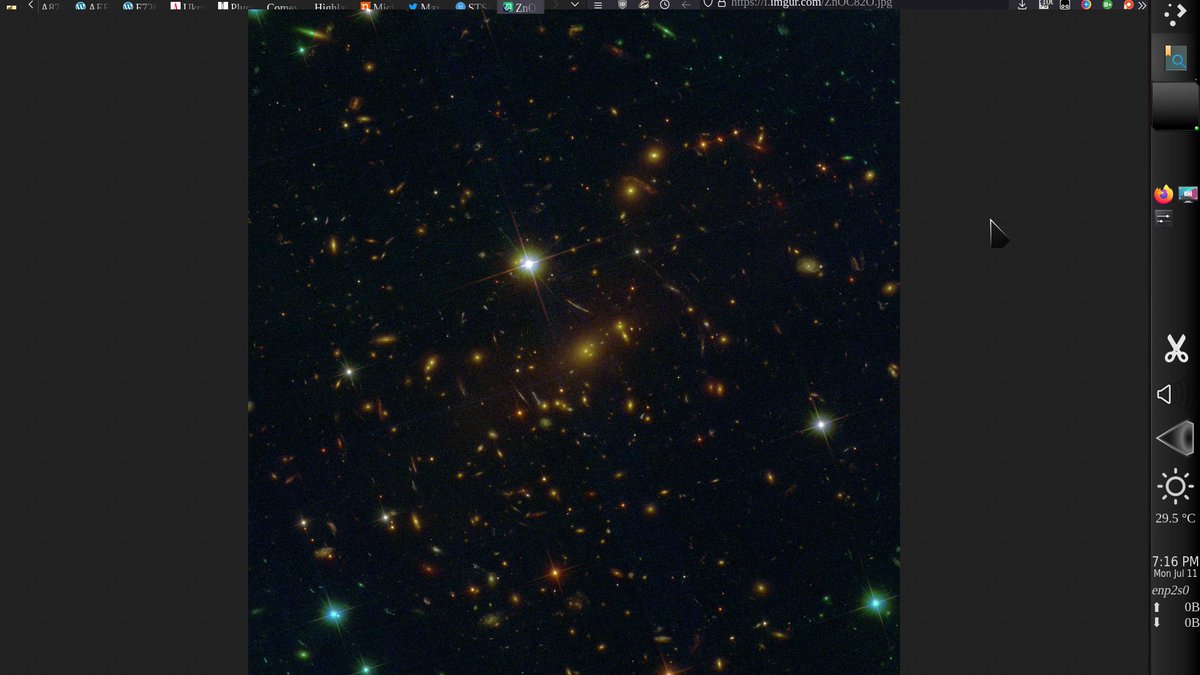Viewport: 1200px width, 675px height.
Task: Mute using the speaker volume icon
Action: 1164,394
